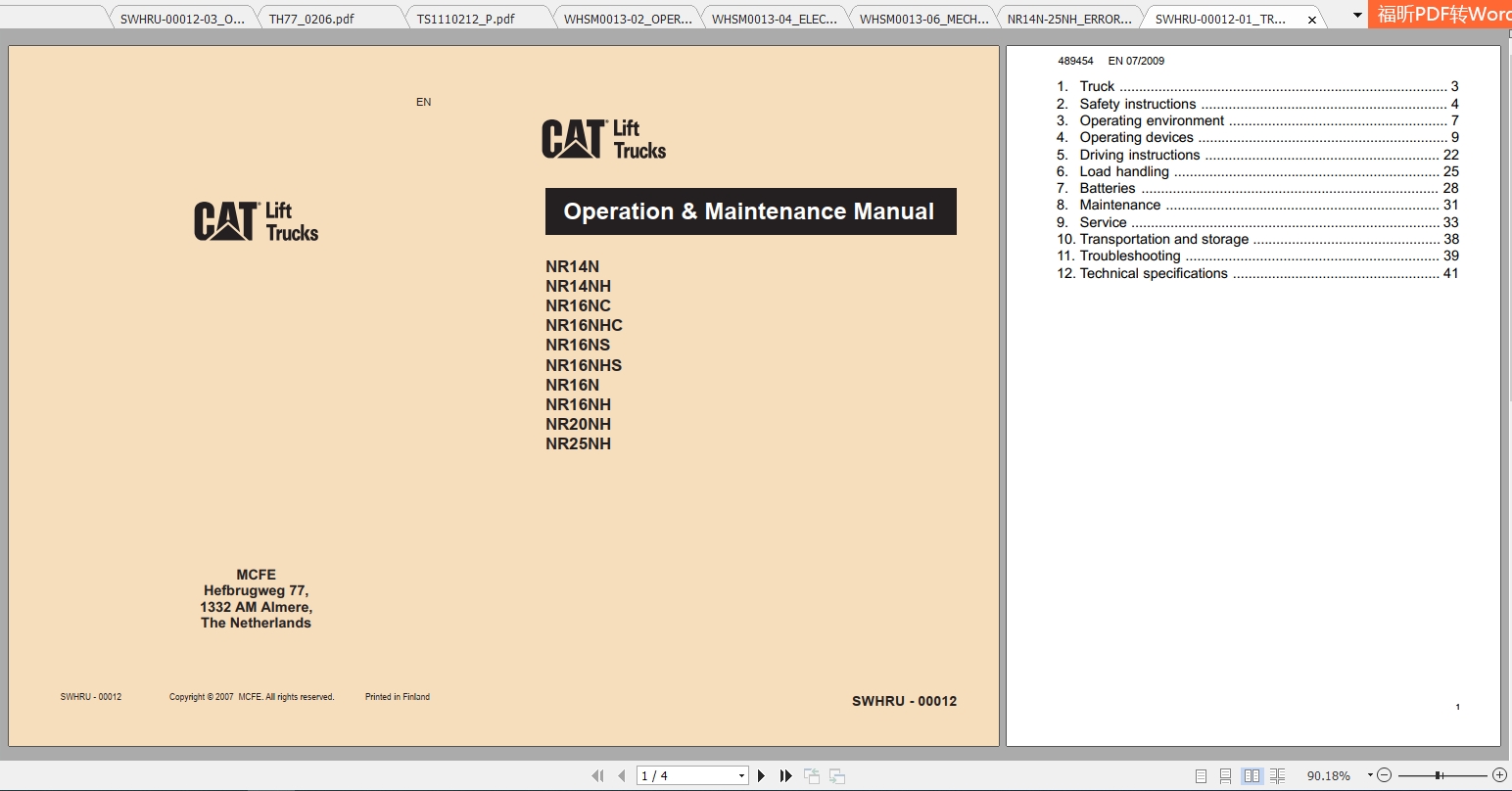Open the 'Operating environment' contents entry
The width and height of the screenshot is (1512, 791).
point(1257,120)
